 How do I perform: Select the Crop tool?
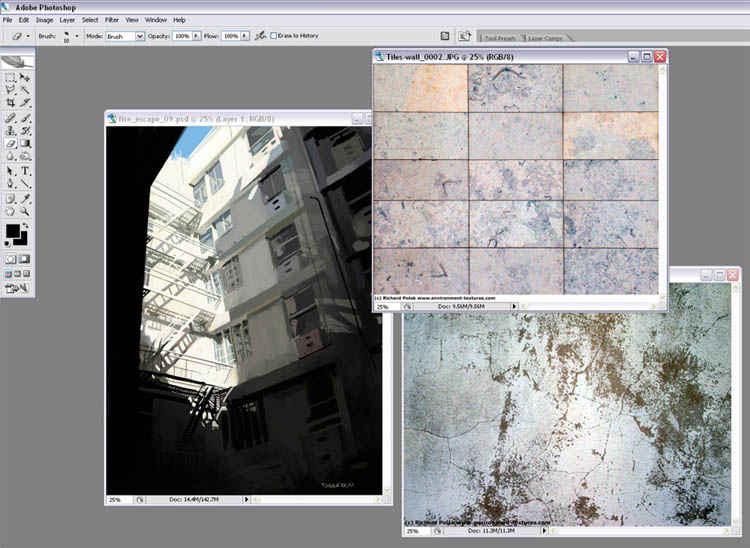[11, 103]
